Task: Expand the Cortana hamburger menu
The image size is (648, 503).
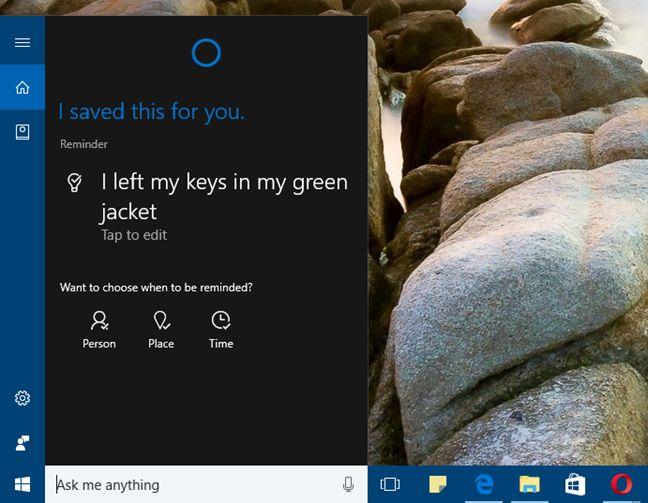Action: point(22,42)
